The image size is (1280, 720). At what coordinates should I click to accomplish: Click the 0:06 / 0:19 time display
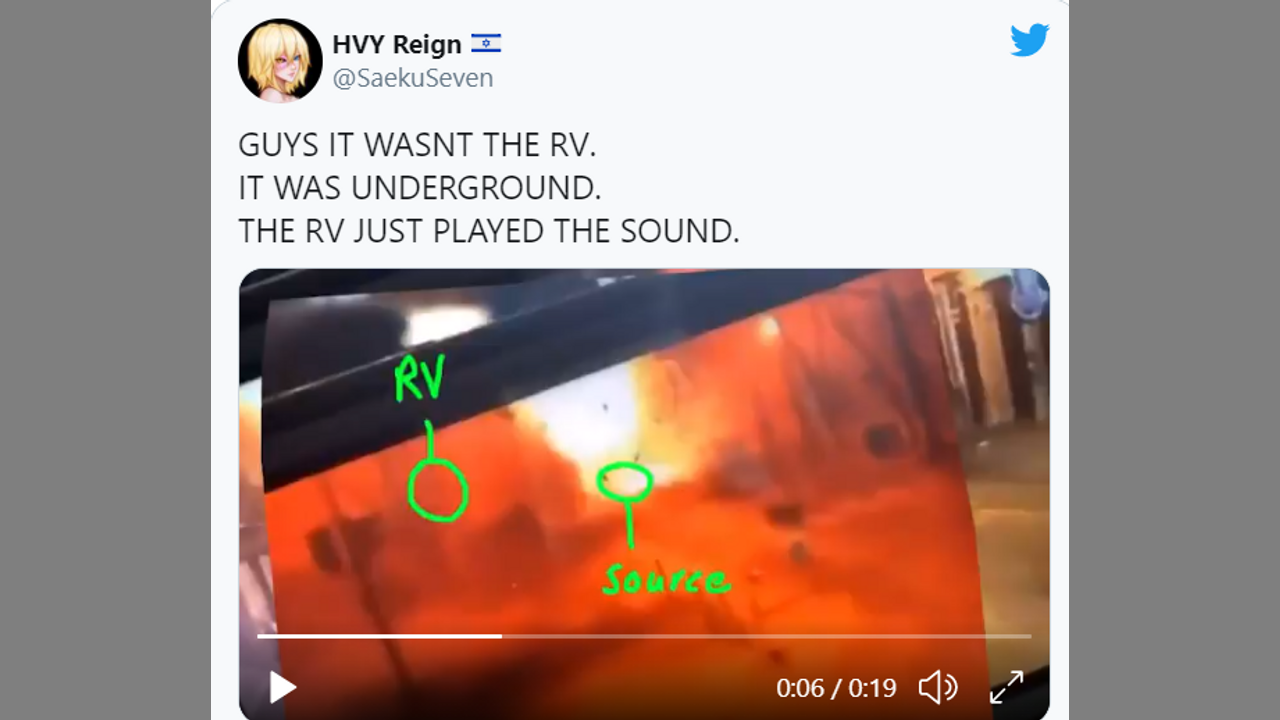pos(836,688)
